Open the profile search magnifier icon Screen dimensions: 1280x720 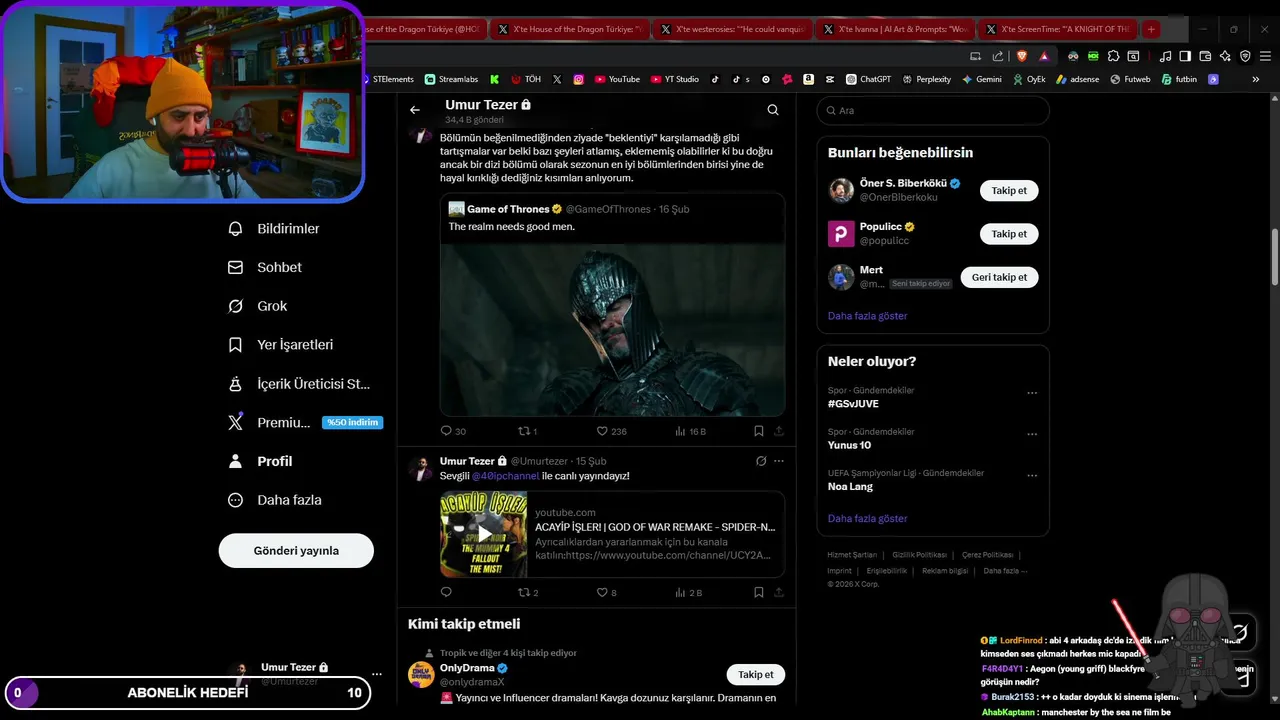click(773, 110)
